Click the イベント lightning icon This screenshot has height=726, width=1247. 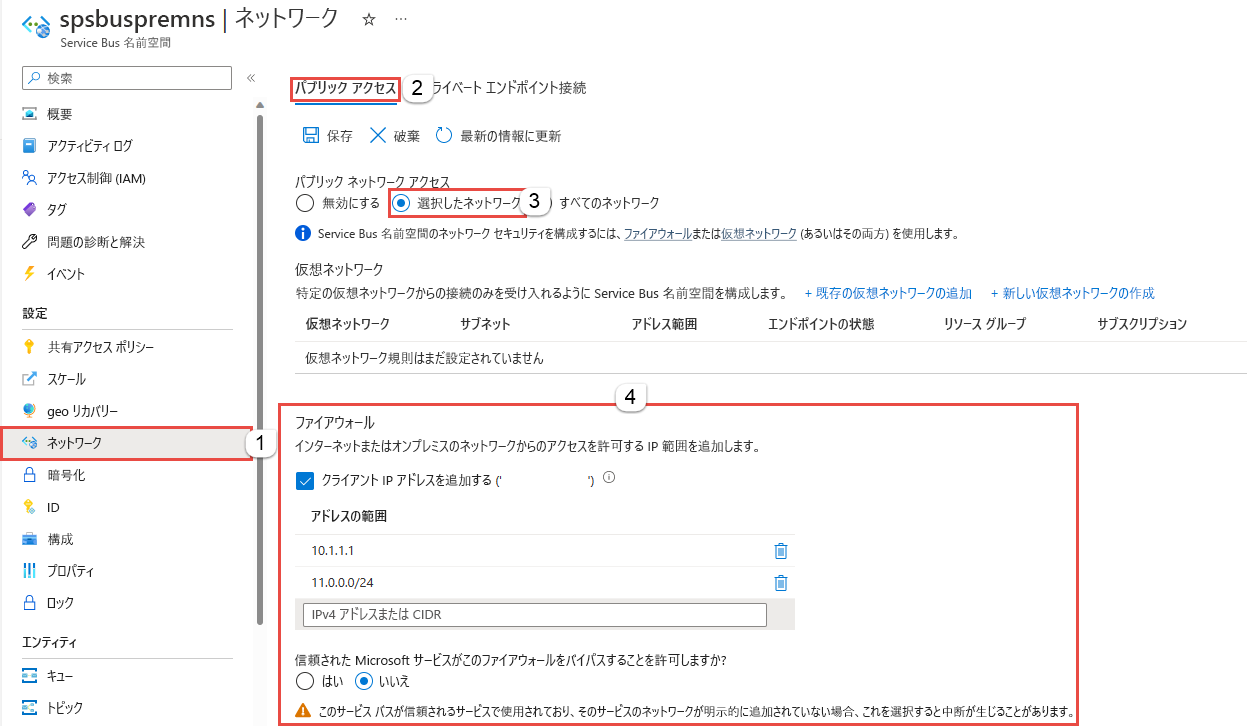coord(30,274)
